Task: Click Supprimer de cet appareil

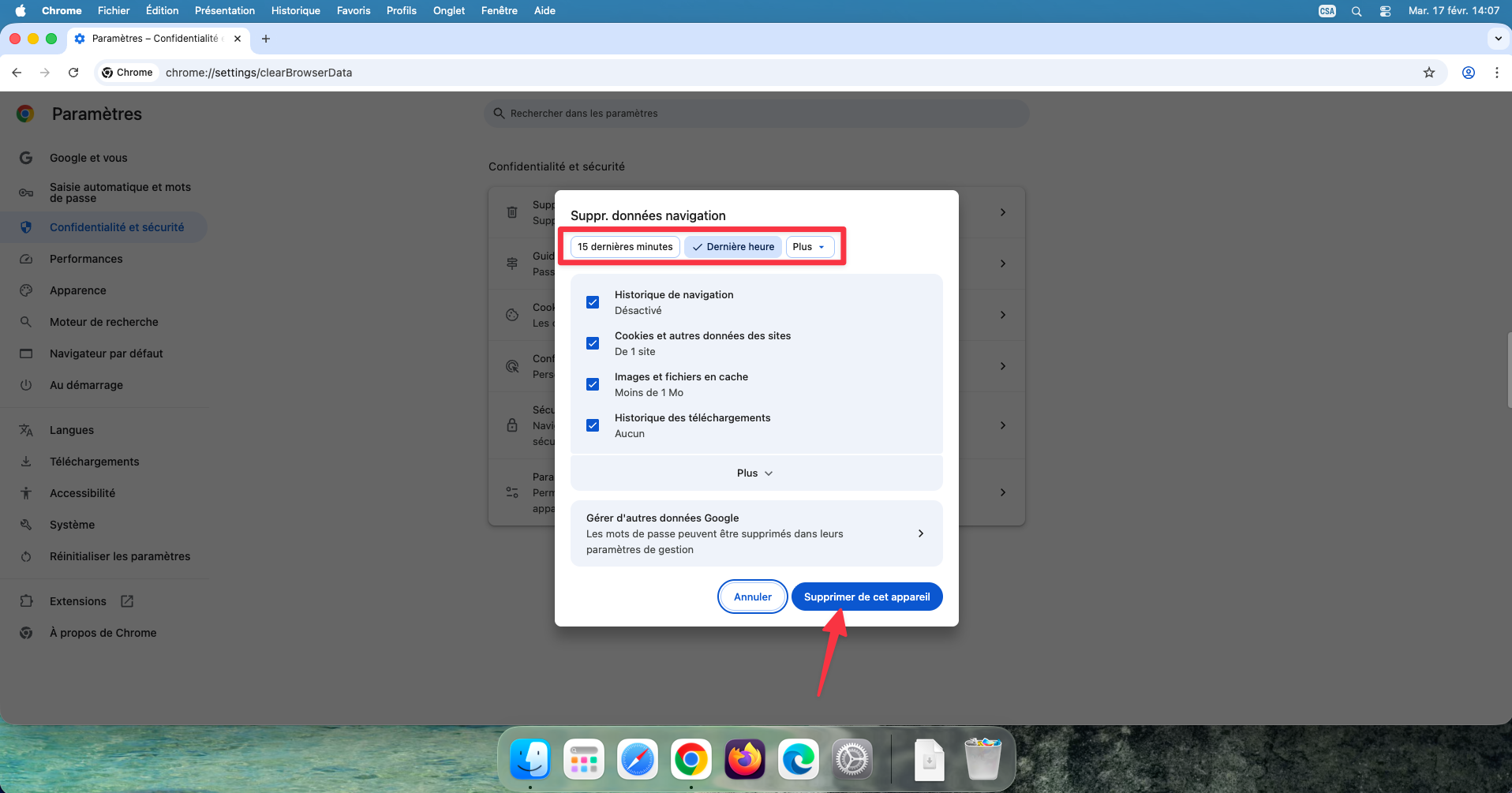Action: 866,597
